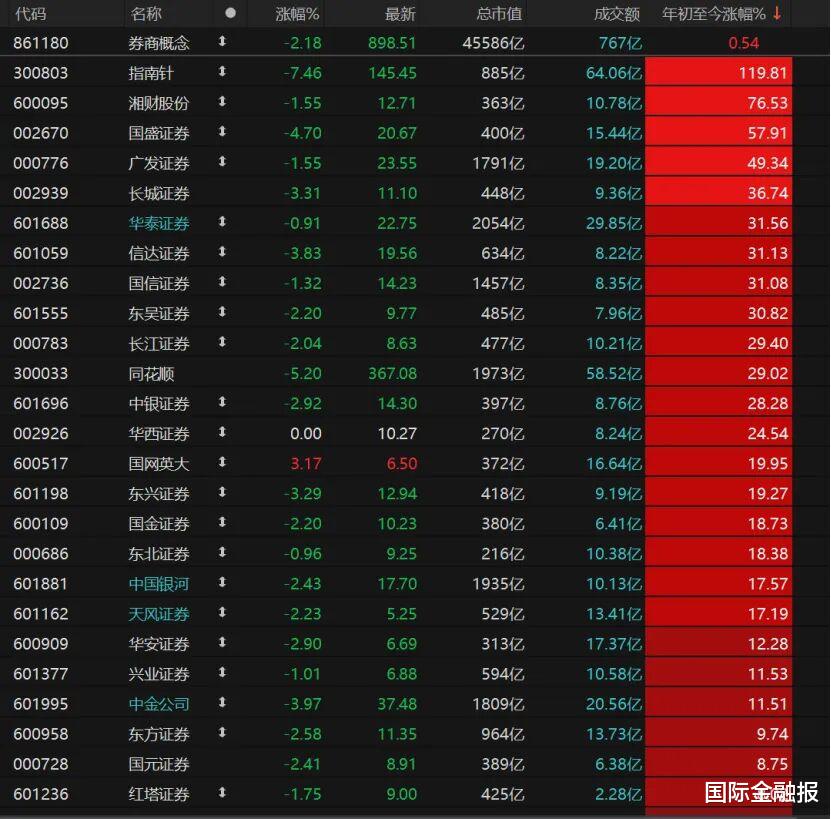This screenshot has width=831, height=819.
Task: Click the 76.53 year-to-date gain cell
Action: (x=718, y=103)
